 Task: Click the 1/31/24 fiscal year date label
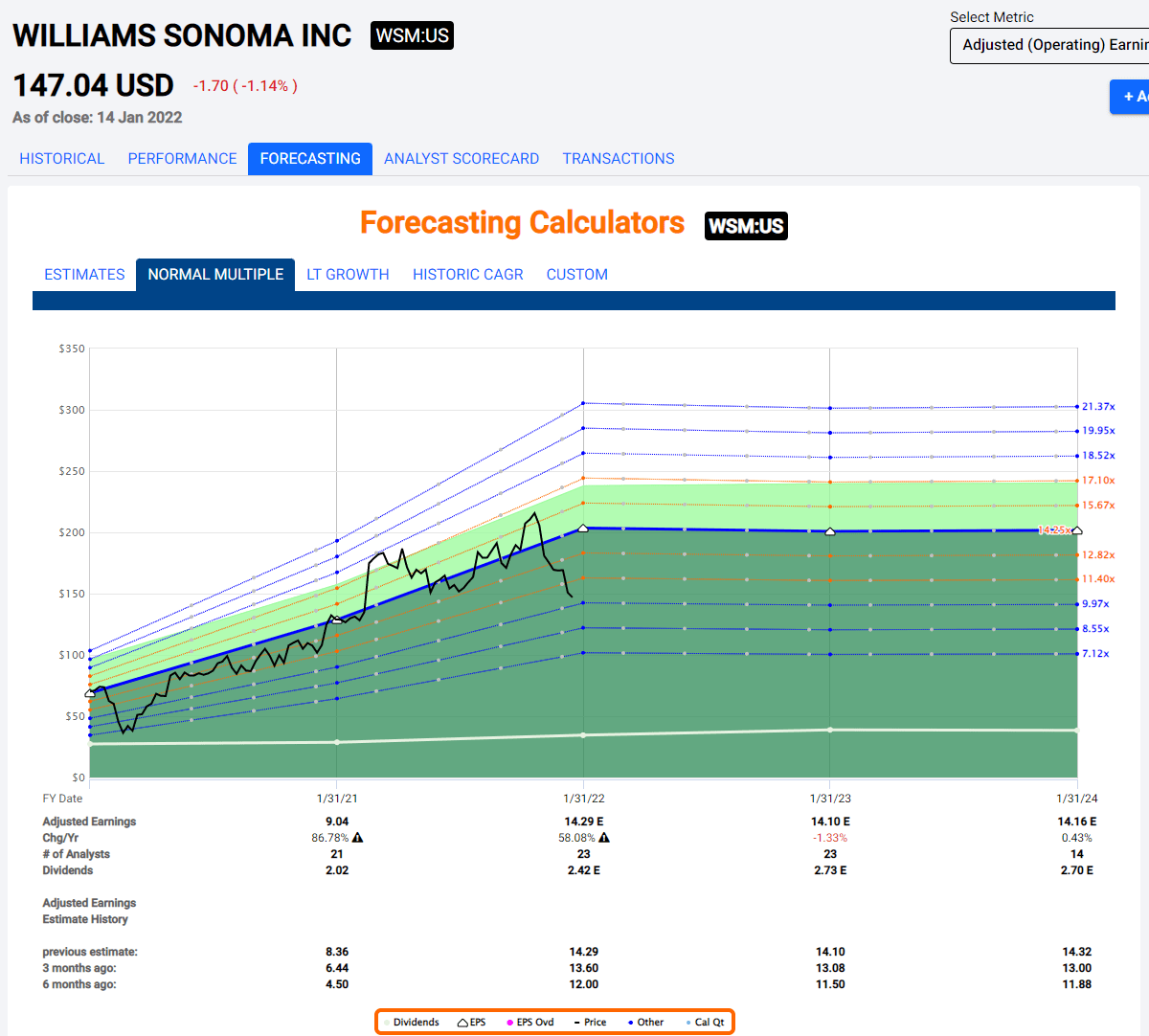(x=1077, y=799)
